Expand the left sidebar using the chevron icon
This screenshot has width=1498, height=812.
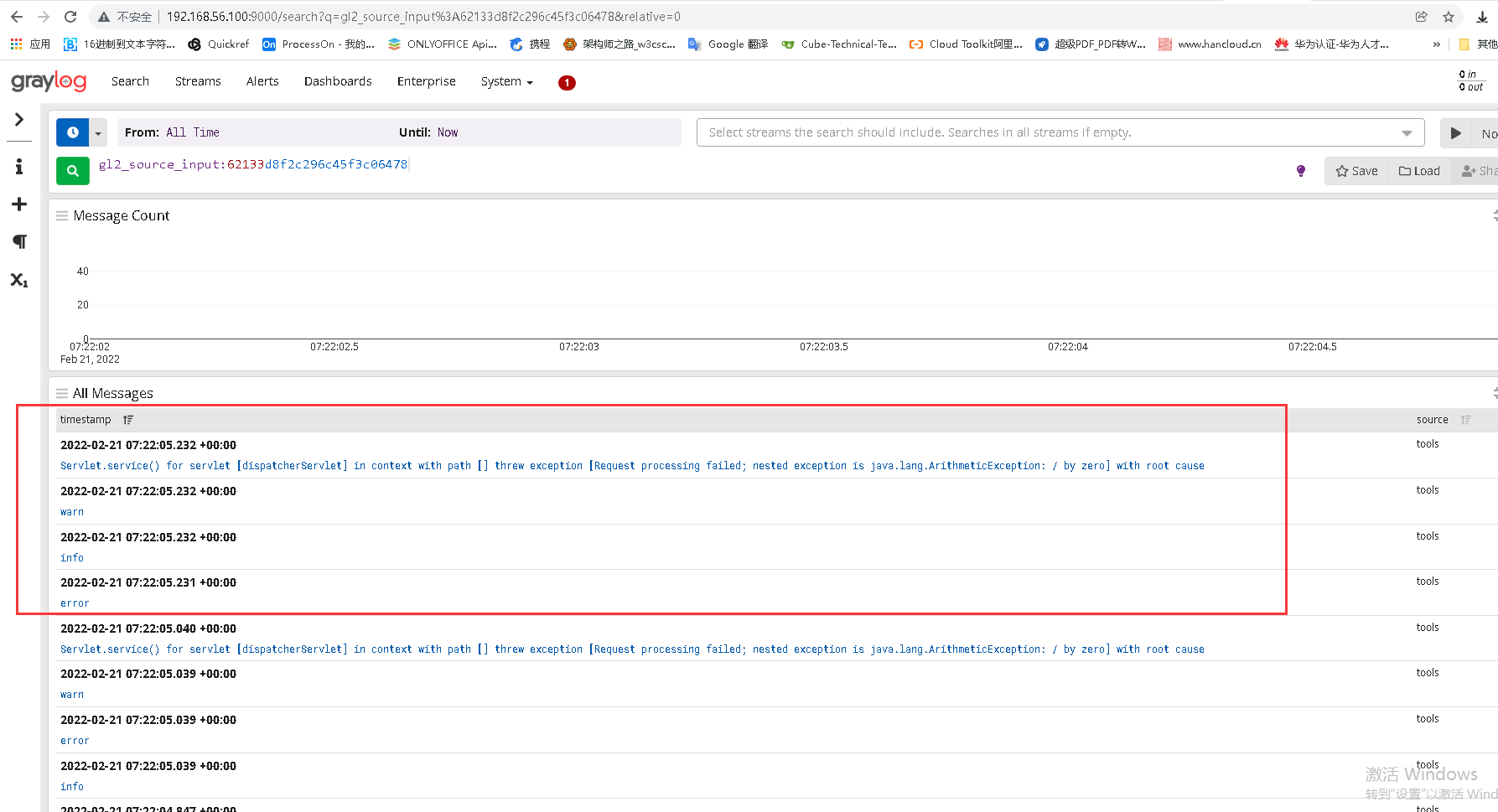pyautogui.click(x=18, y=120)
